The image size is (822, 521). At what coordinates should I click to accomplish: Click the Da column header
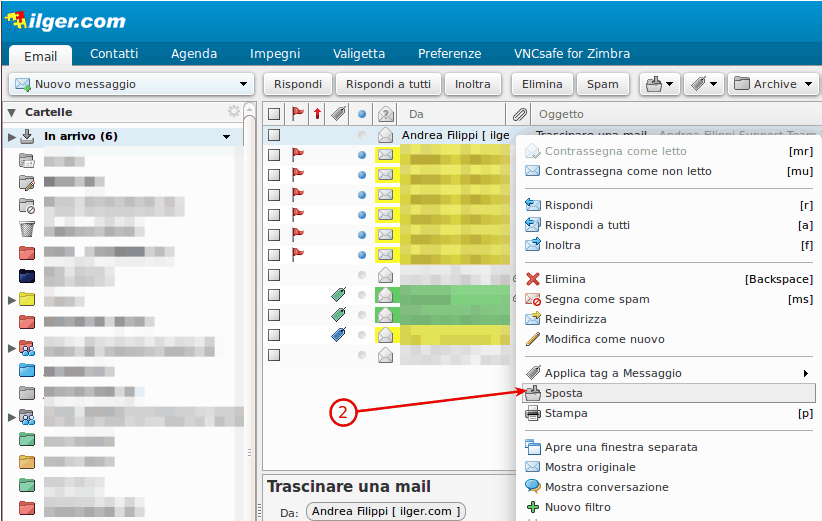(x=416, y=114)
